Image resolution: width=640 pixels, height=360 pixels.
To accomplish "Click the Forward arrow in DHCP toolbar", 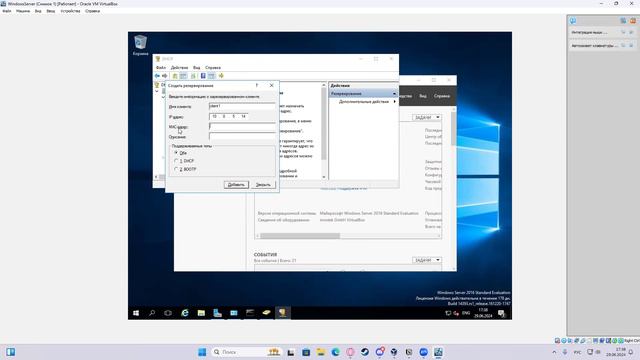I will (x=164, y=76).
